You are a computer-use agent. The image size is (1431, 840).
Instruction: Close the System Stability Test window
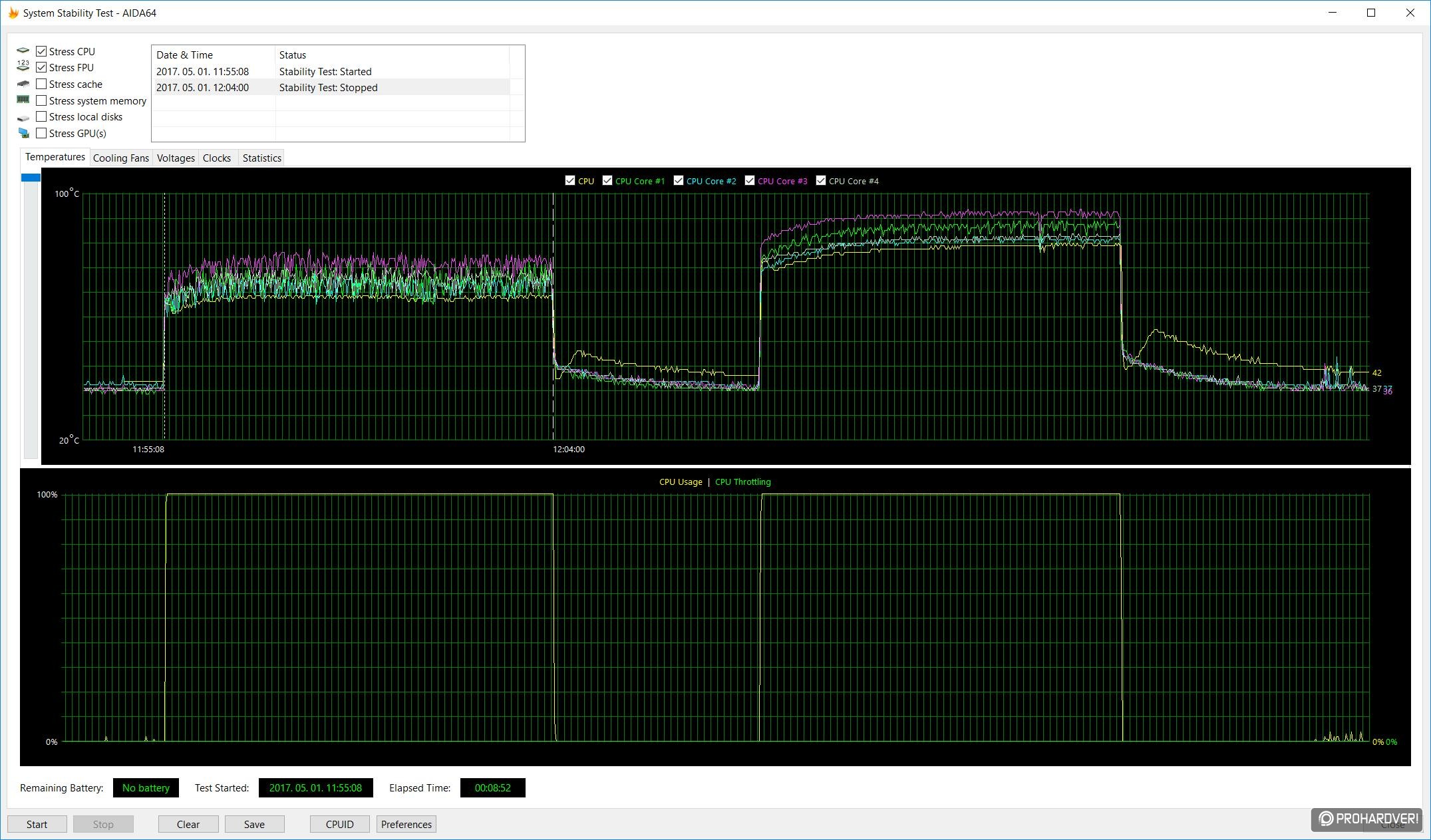click(1410, 13)
